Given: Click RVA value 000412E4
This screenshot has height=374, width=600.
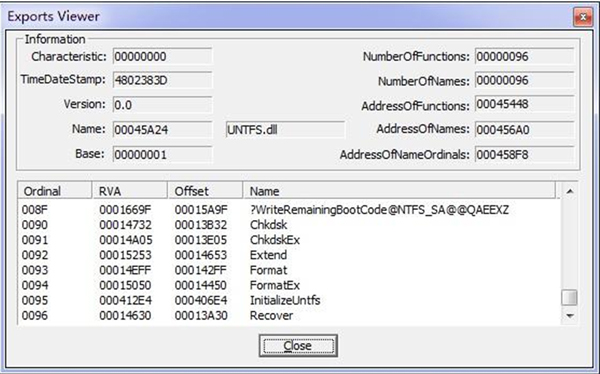Looking at the screenshot, I should pos(126,300).
